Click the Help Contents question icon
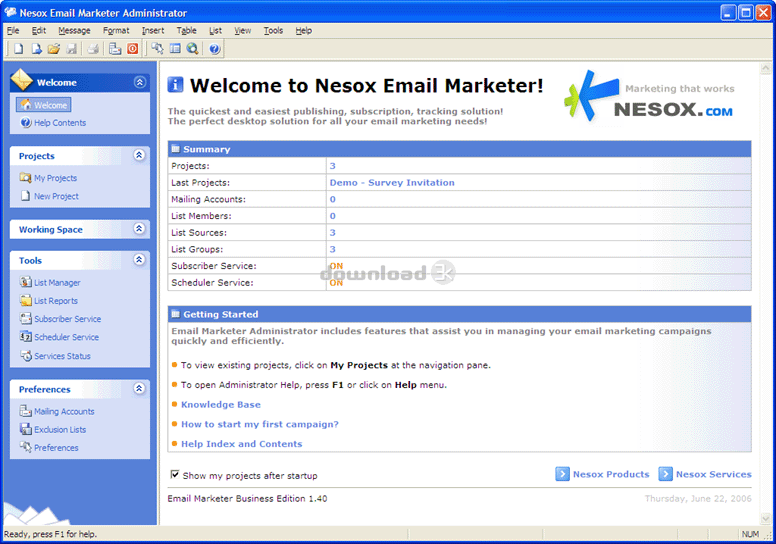The width and height of the screenshot is (776, 544). coord(26,122)
